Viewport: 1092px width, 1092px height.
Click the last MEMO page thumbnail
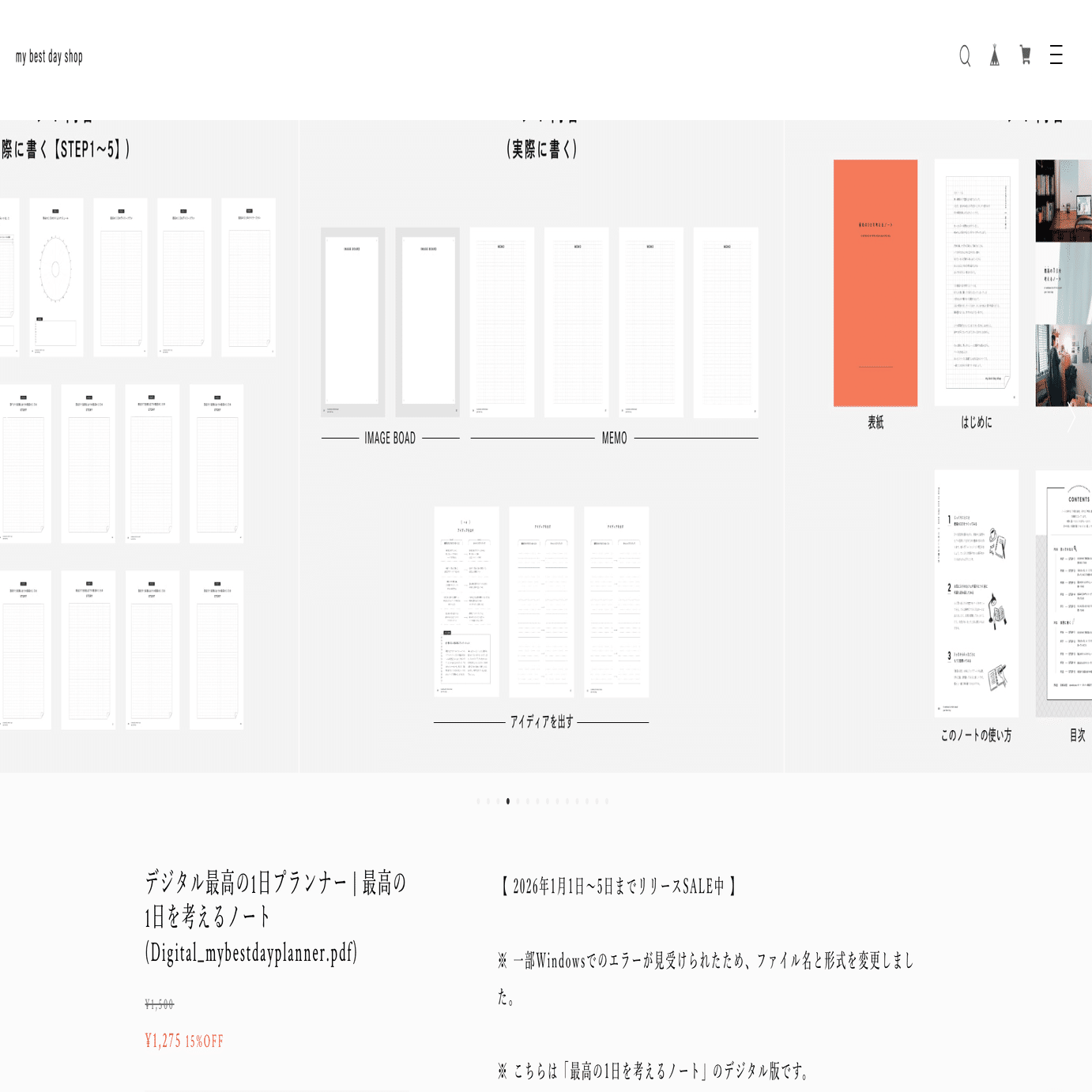pos(726,322)
